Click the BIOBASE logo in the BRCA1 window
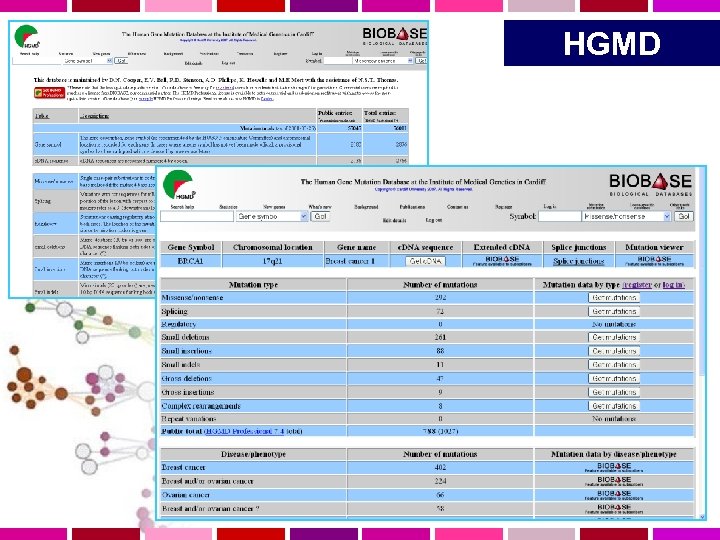This screenshot has height=540, width=720. coord(650,184)
